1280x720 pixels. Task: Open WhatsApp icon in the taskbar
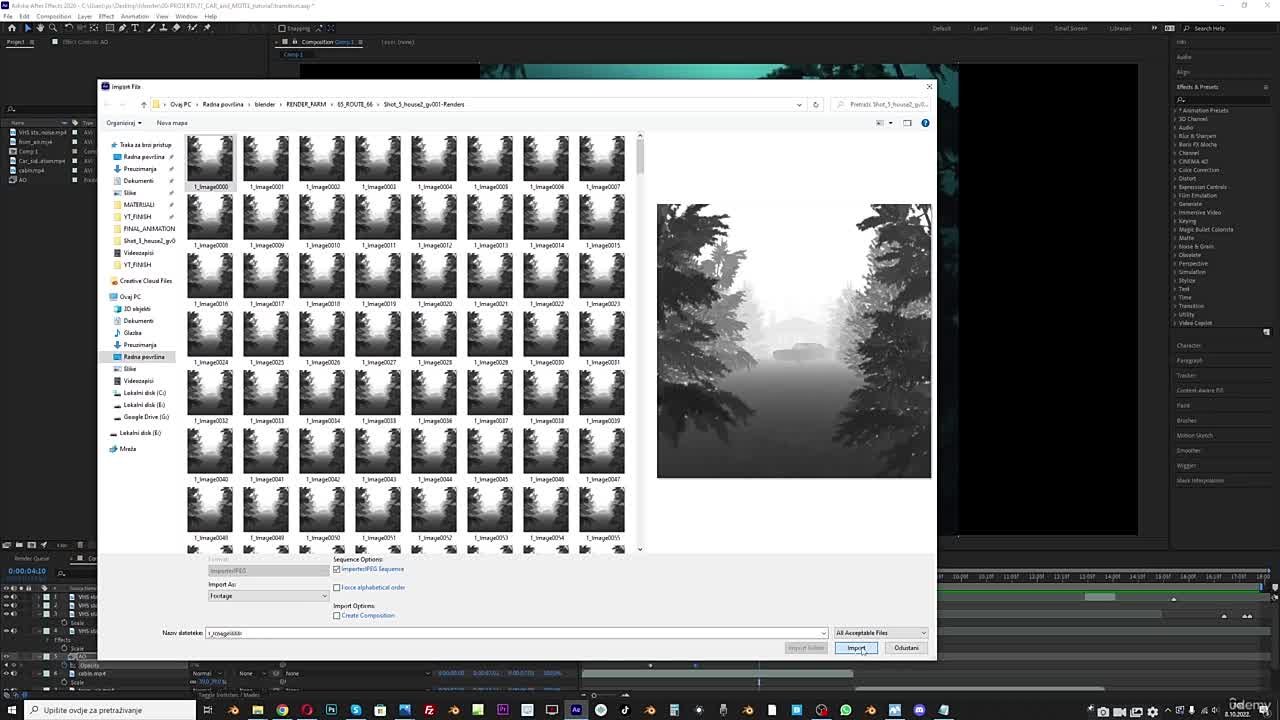pyautogui.click(x=845, y=710)
